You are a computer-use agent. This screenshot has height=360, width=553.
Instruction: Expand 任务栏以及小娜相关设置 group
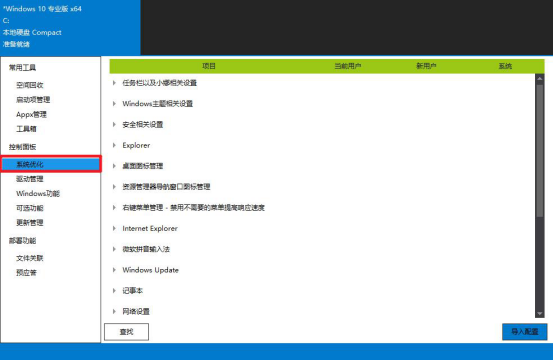coord(114,83)
